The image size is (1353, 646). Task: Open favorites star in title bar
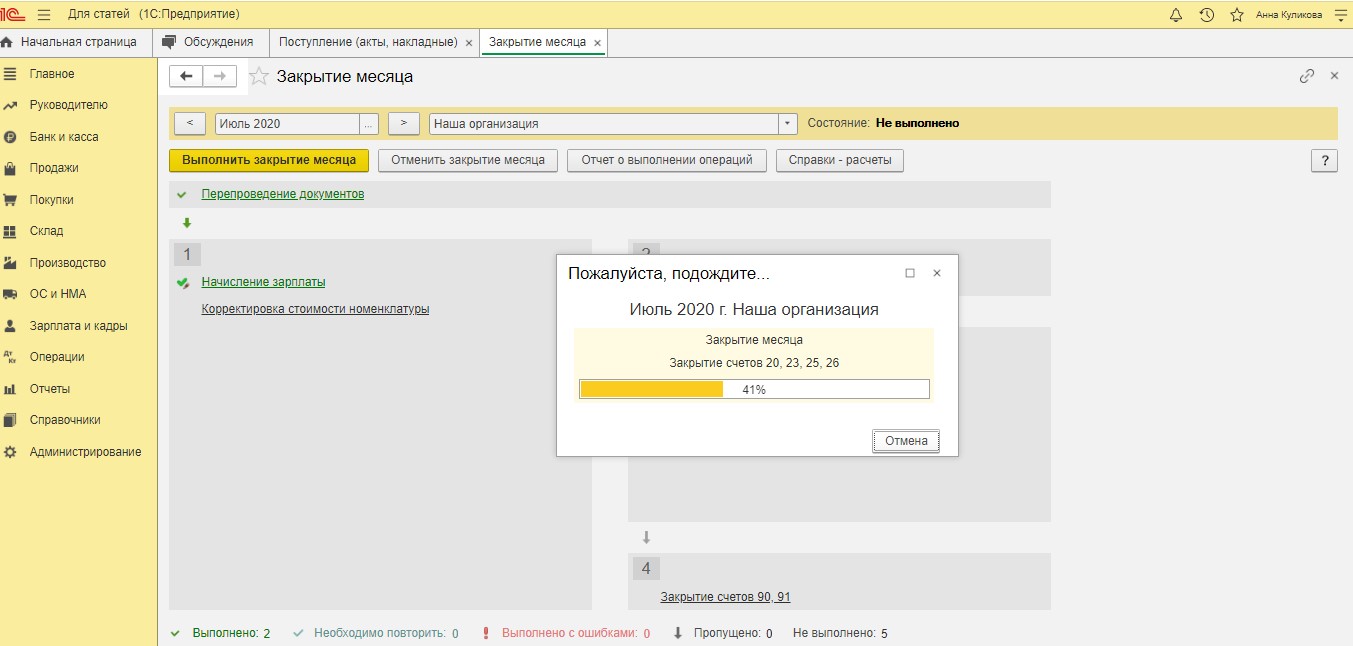(x=1236, y=14)
